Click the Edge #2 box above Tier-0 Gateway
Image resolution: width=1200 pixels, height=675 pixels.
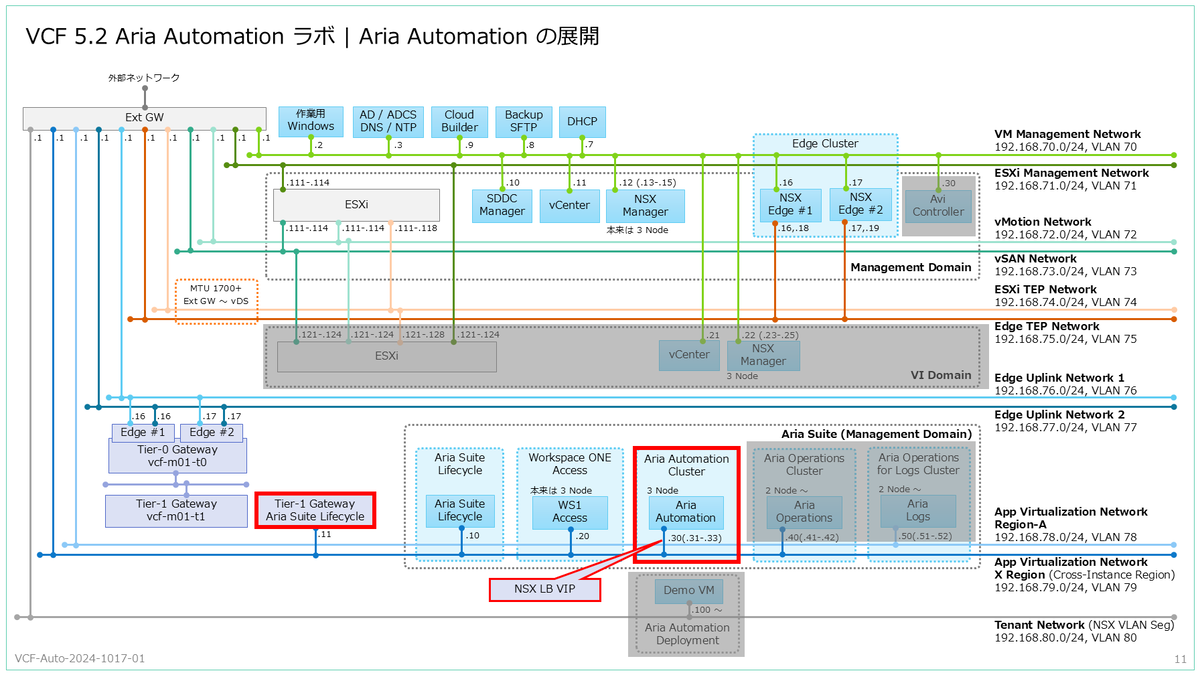click(x=211, y=432)
